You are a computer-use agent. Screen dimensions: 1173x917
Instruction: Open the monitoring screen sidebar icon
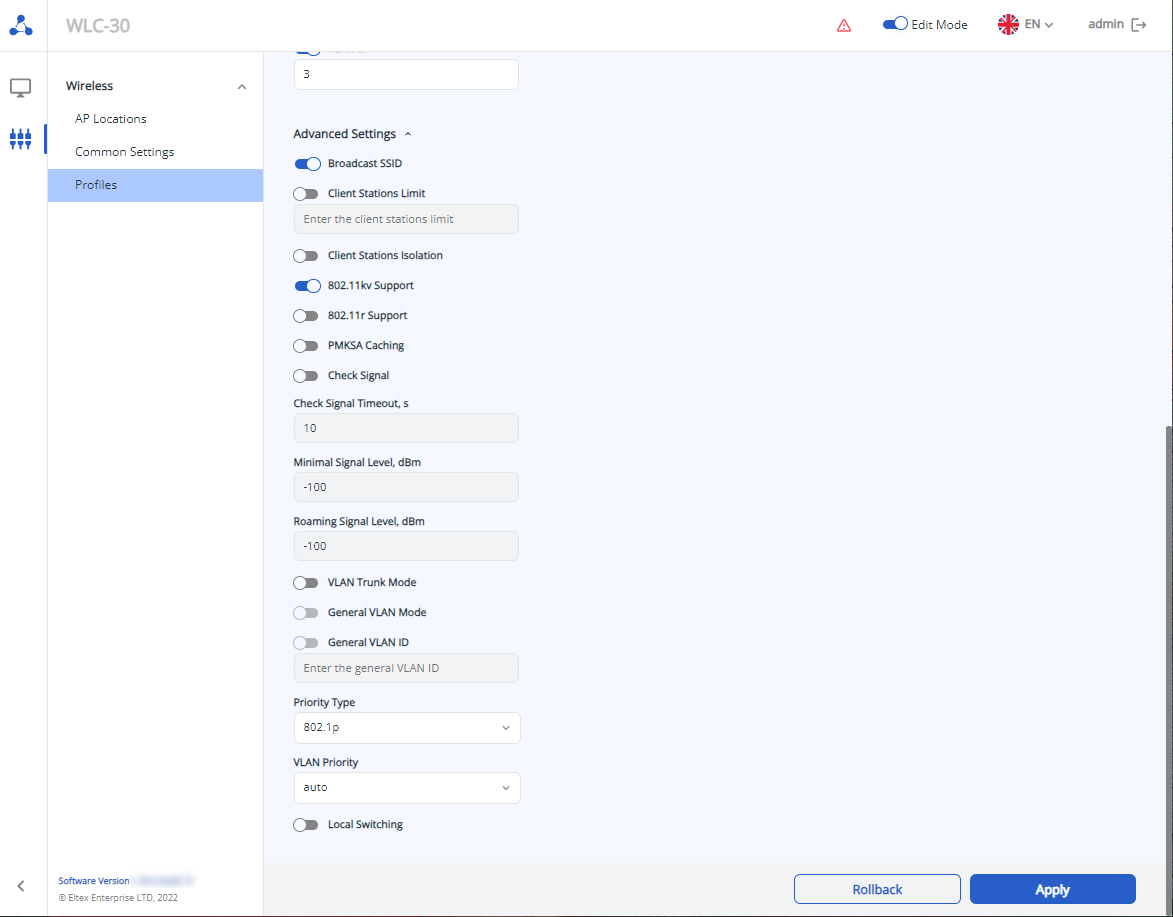20,88
